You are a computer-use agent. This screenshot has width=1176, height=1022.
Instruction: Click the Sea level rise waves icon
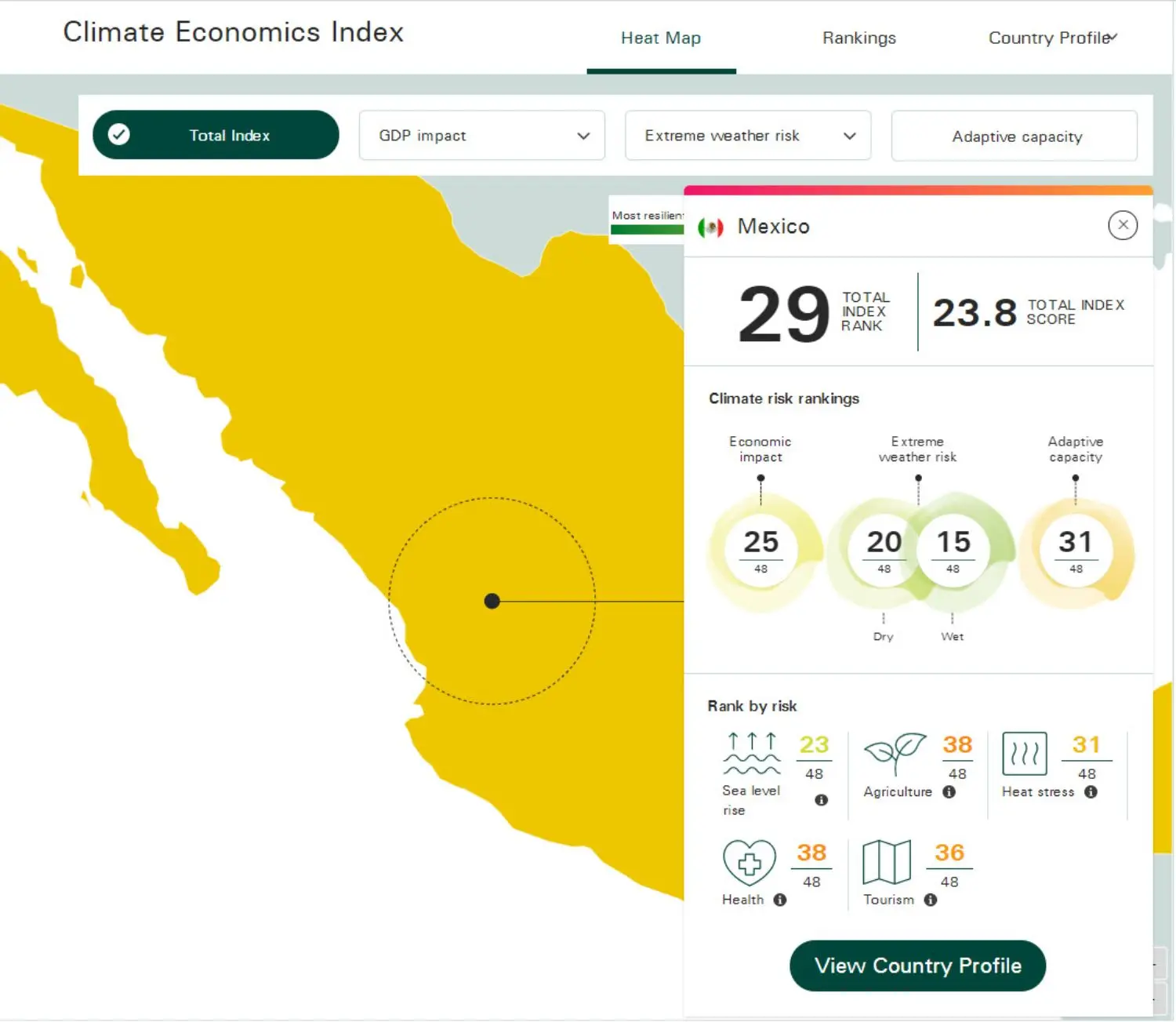(x=752, y=755)
